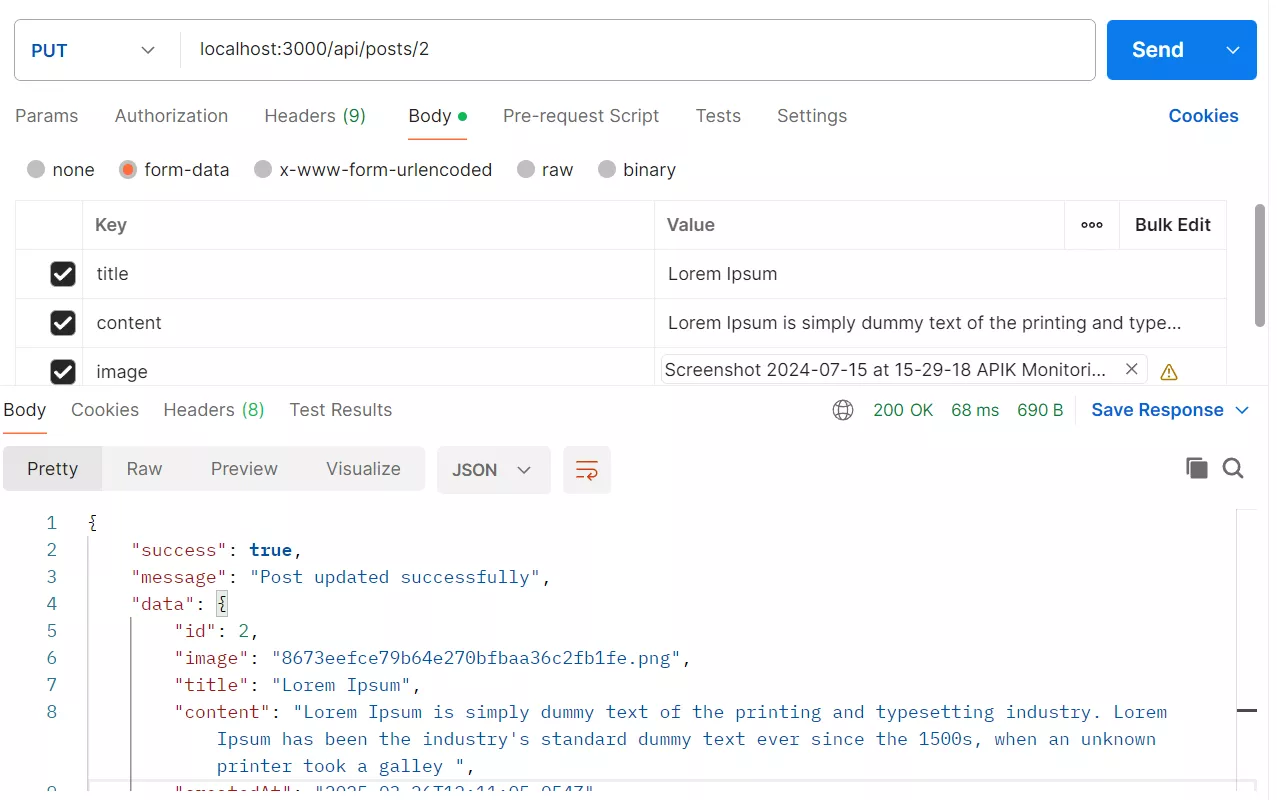Image resolution: width=1277 pixels, height=800 pixels.
Task: Open response search with the magnifier icon
Action: coord(1233,468)
